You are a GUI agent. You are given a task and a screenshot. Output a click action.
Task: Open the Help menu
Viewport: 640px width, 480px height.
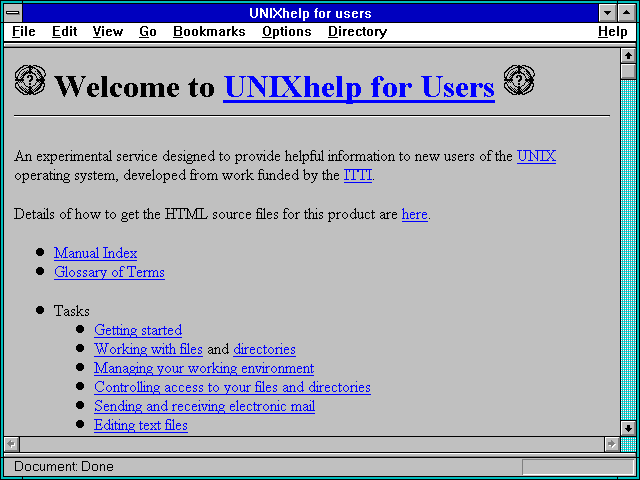(613, 32)
